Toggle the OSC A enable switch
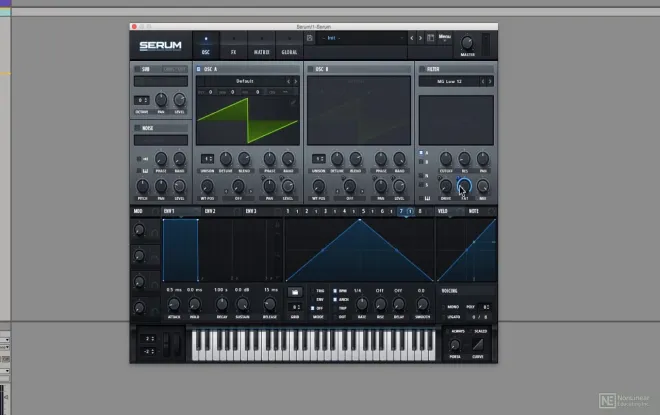 (x=199, y=69)
